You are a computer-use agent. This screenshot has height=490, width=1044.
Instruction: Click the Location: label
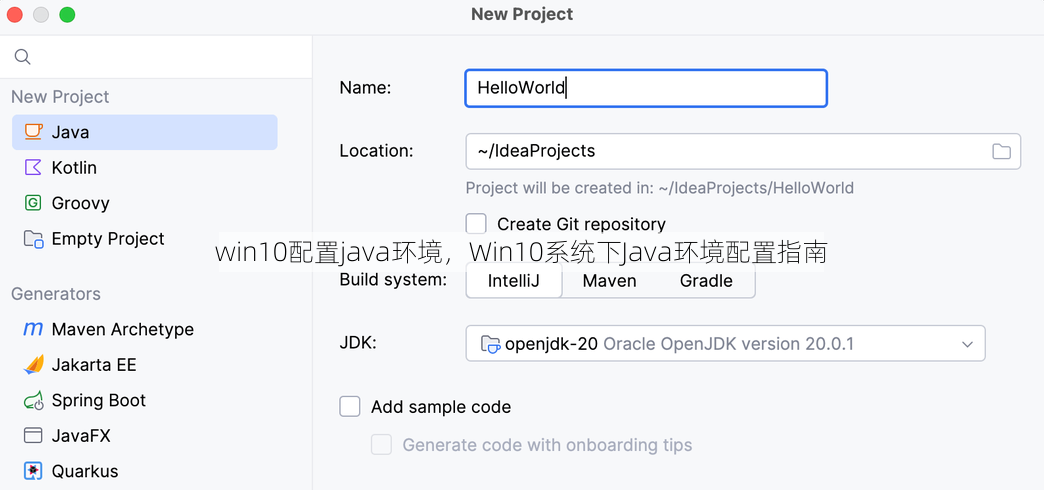coord(376,151)
